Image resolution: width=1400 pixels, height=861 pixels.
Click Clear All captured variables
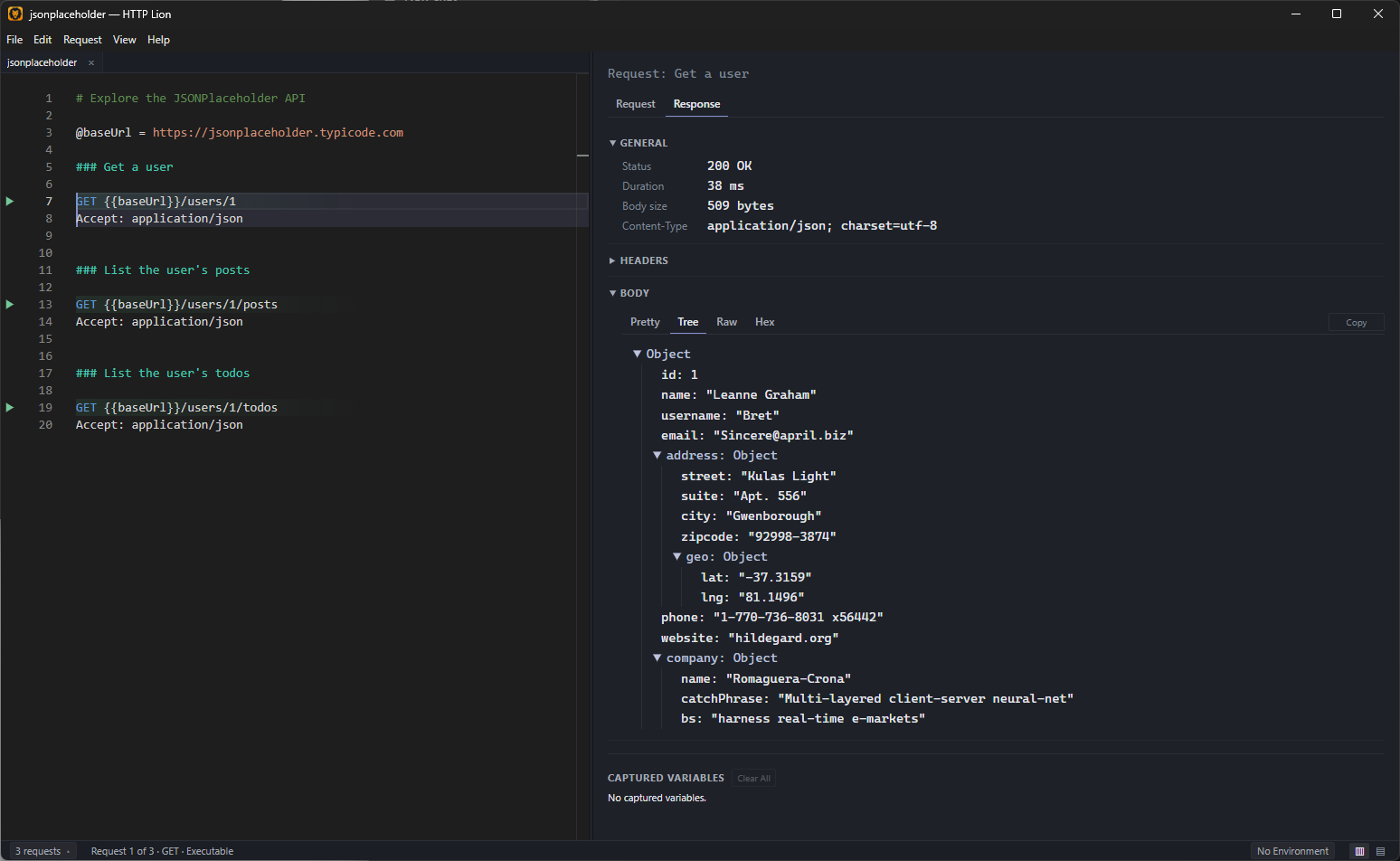coord(753,779)
